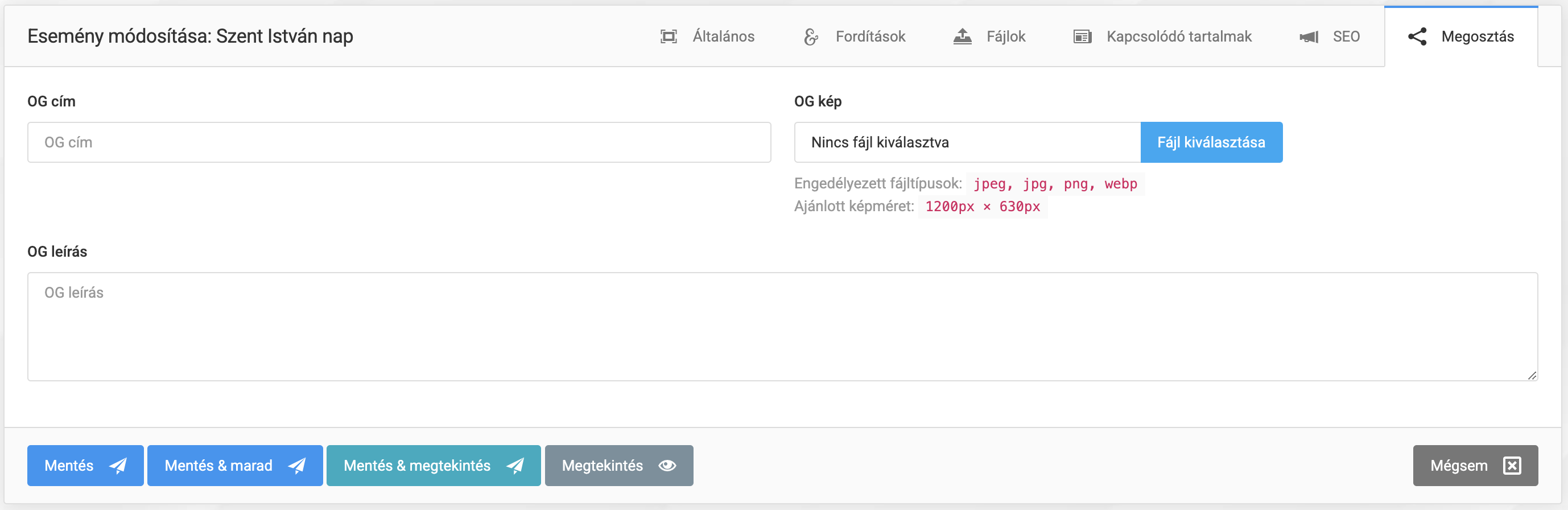The width and height of the screenshot is (1568, 510).
Task: Click the Fájlok upload icon
Action: pos(962,36)
